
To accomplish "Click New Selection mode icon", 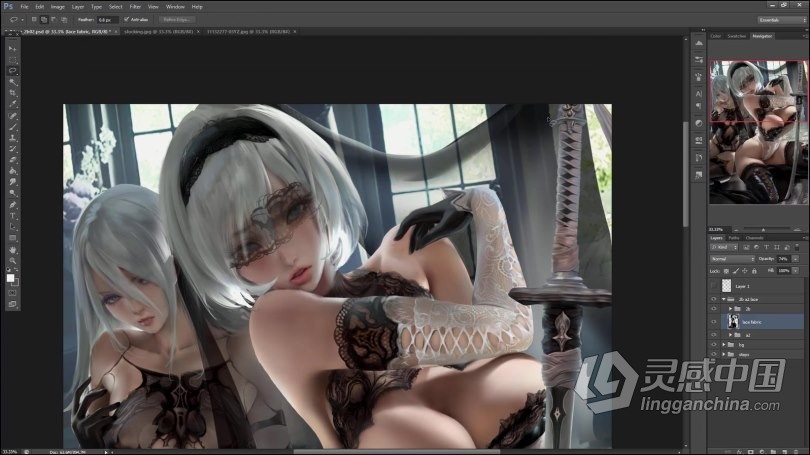I will tap(34, 20).
